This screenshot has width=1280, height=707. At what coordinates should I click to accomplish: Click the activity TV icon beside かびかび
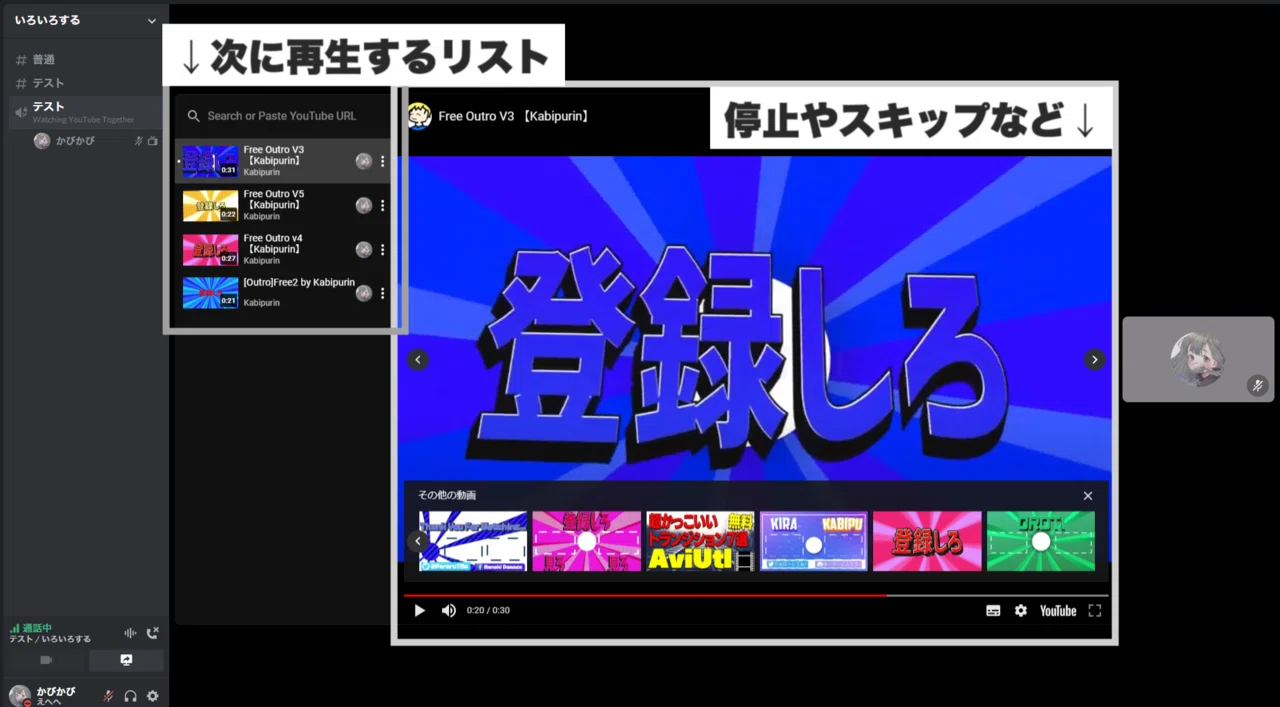point(153,141)
